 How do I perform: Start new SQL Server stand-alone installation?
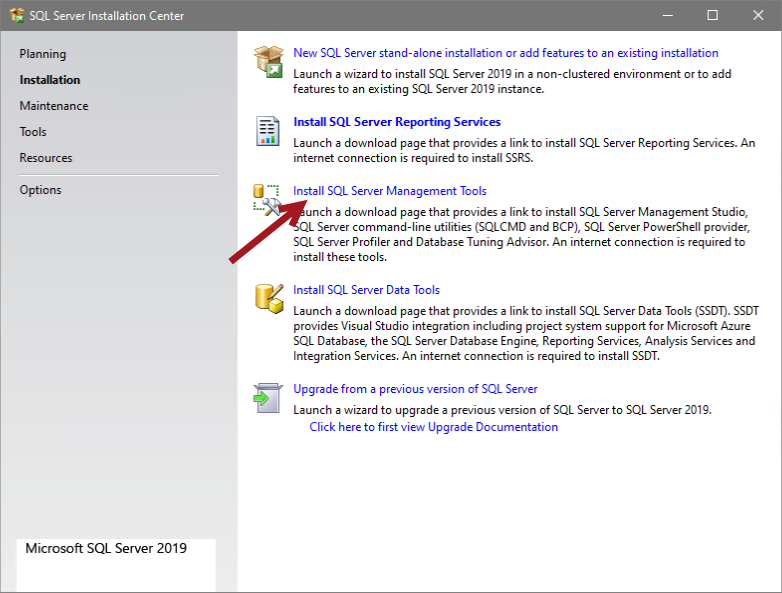pos(506,53)
